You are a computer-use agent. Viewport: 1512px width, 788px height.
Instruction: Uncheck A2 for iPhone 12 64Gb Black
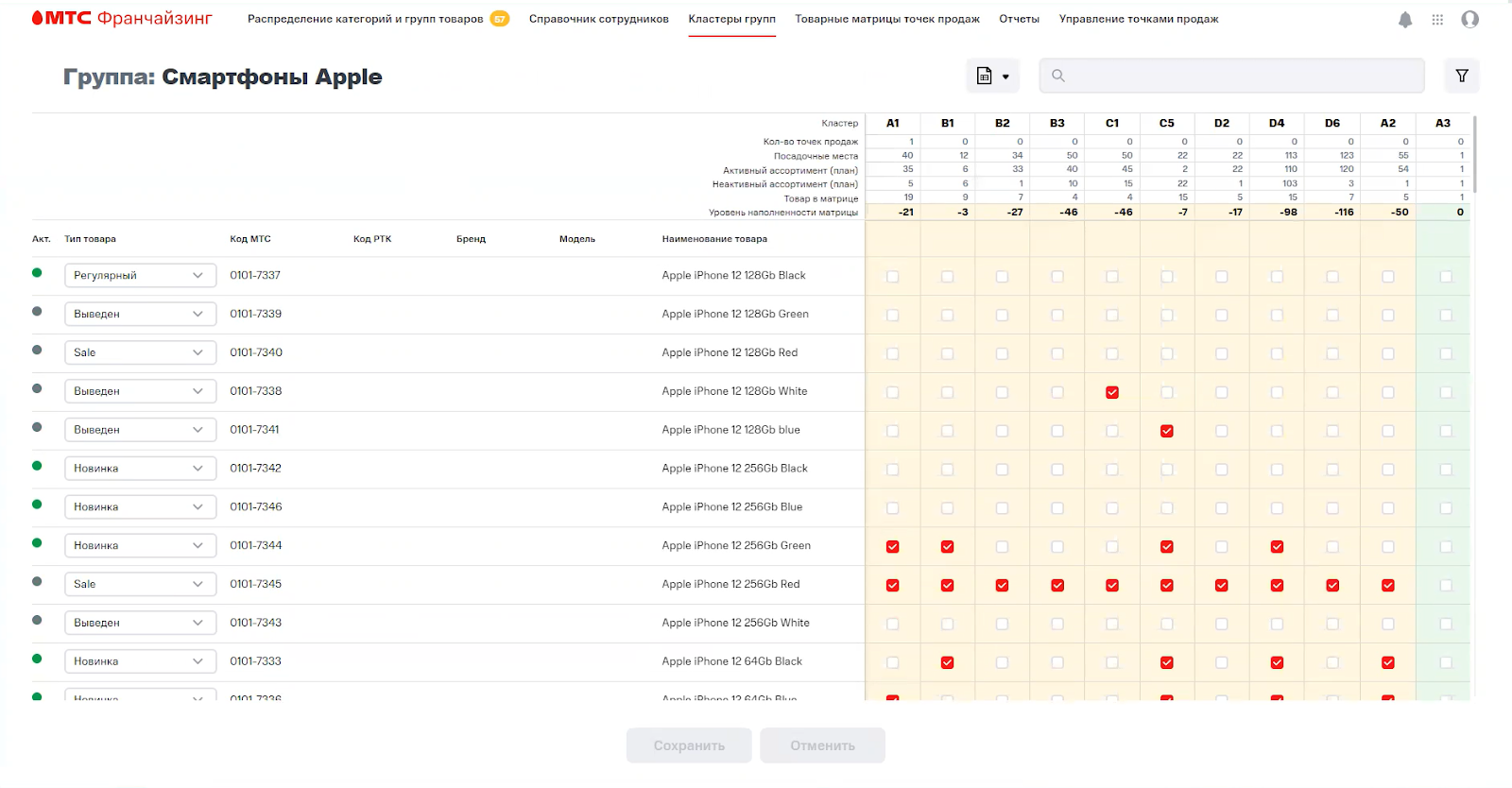coord(1388,663)
